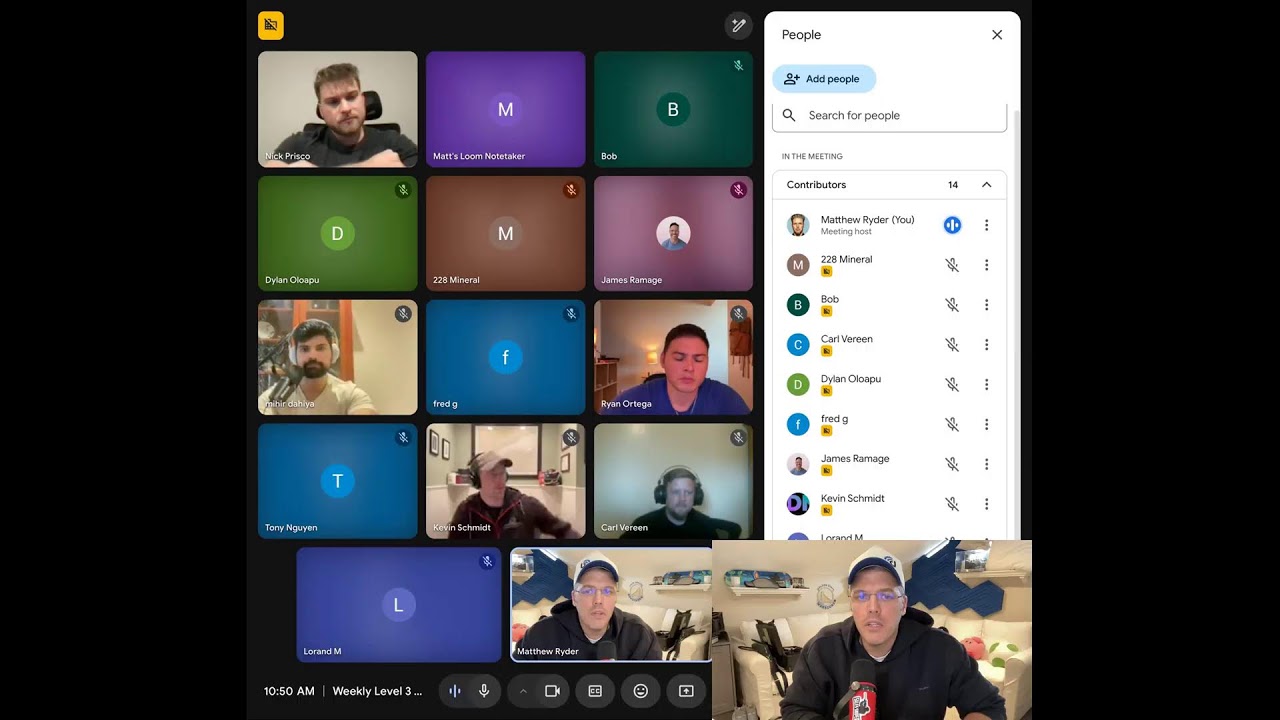Click muted mic icon for Bob in list
Viewport: 1280px width, 720px height.
point(952,305)
